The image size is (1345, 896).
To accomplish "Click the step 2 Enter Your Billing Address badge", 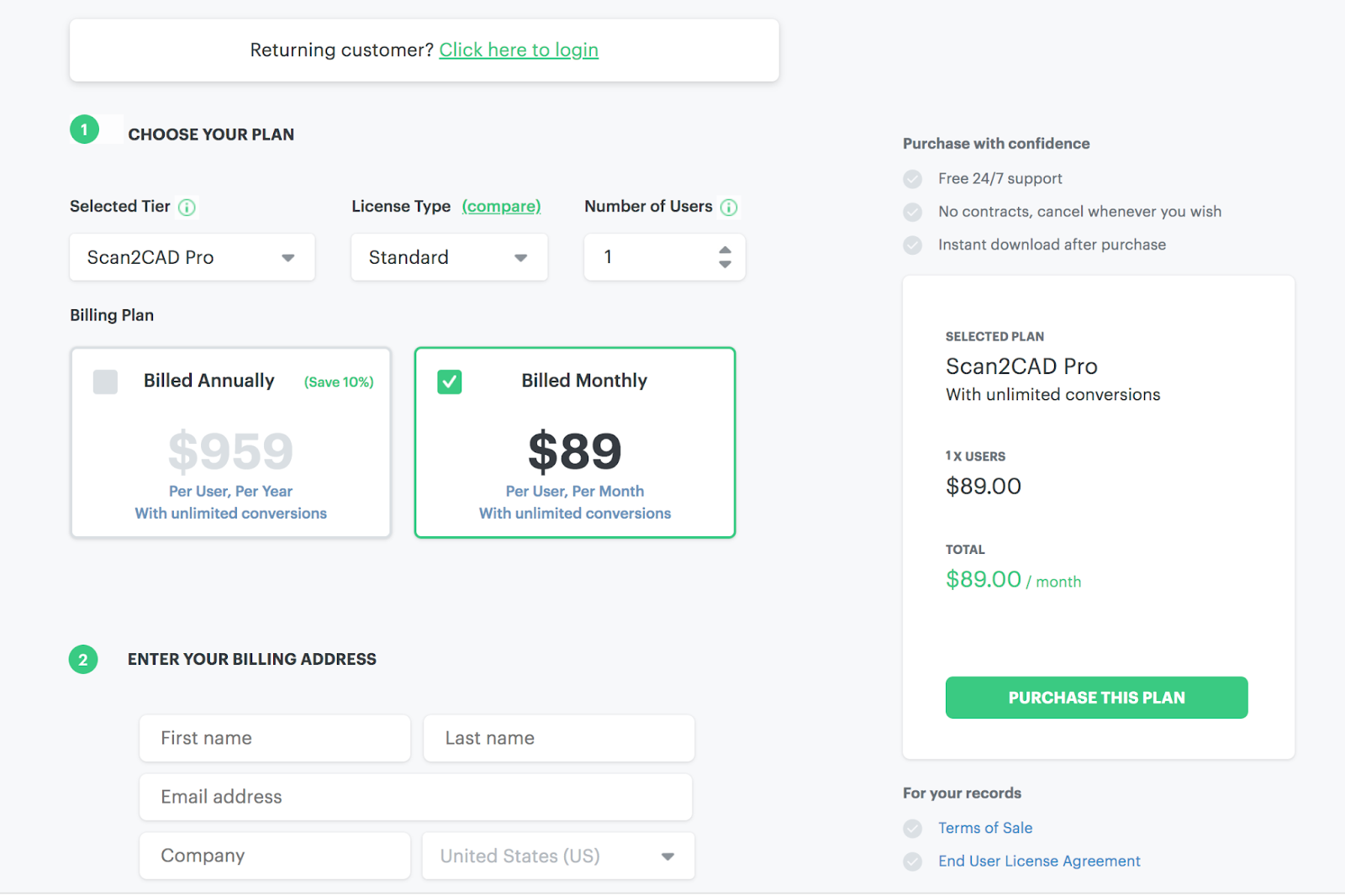I will point(83,659).
